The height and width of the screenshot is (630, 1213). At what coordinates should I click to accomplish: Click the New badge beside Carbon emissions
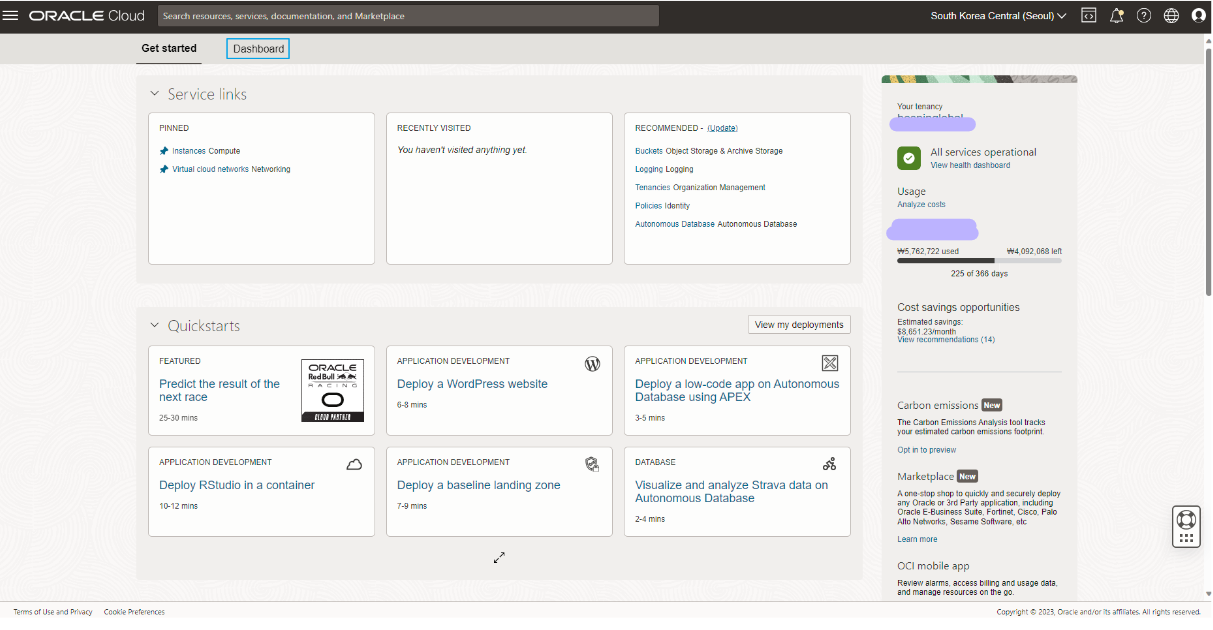[992, 405]
